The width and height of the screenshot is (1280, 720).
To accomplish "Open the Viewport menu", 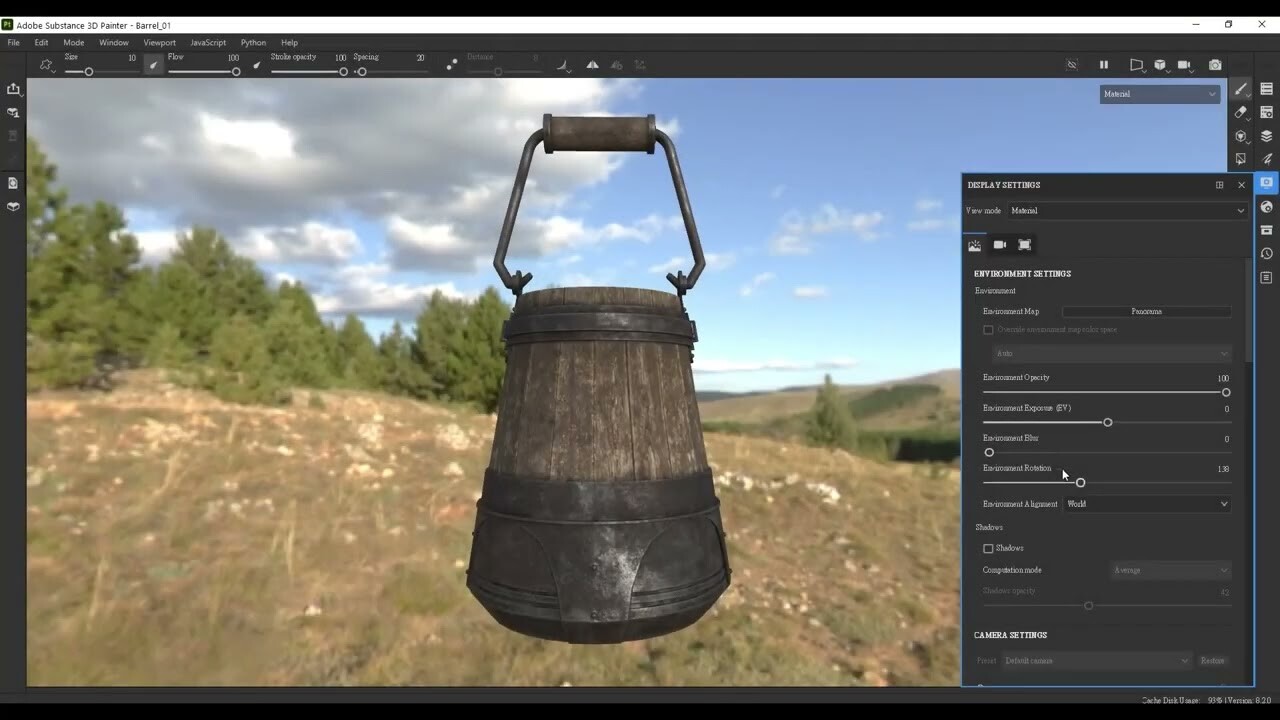I will click(159, 42).
